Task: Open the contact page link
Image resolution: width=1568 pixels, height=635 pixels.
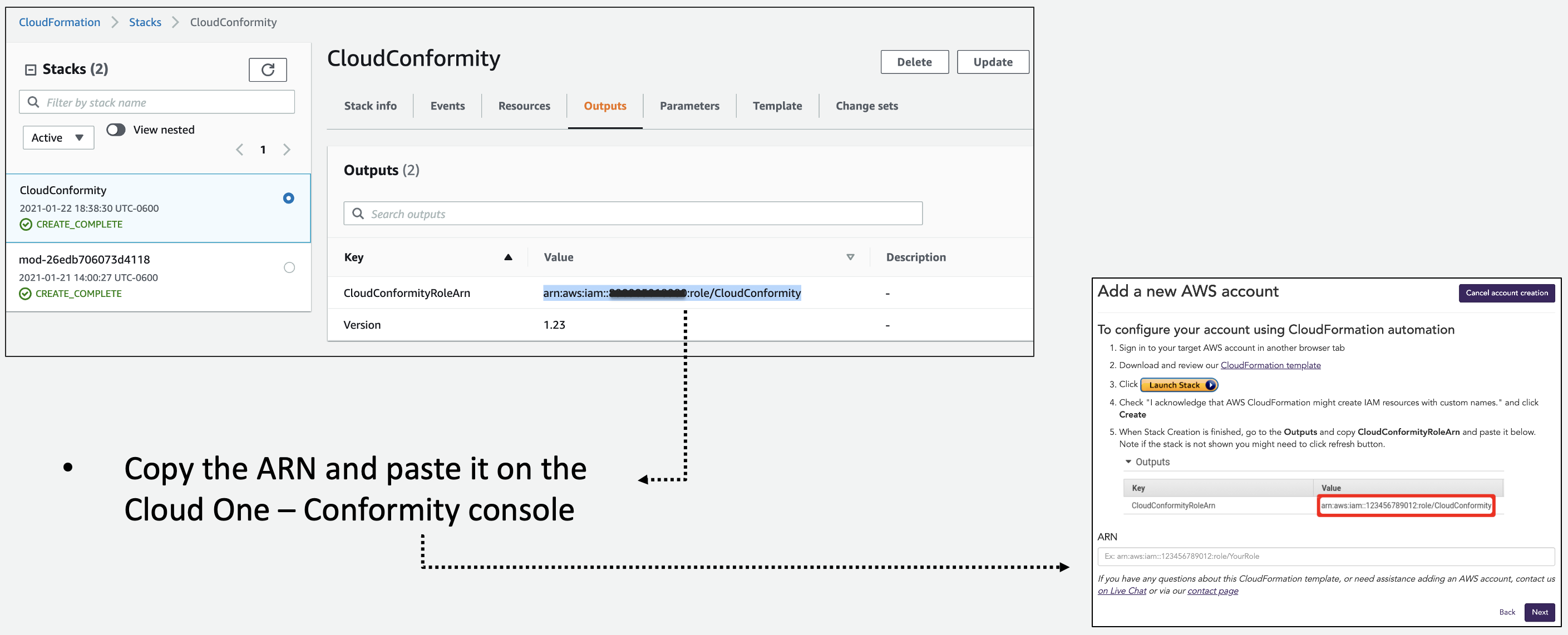Action: (1212, 591)
